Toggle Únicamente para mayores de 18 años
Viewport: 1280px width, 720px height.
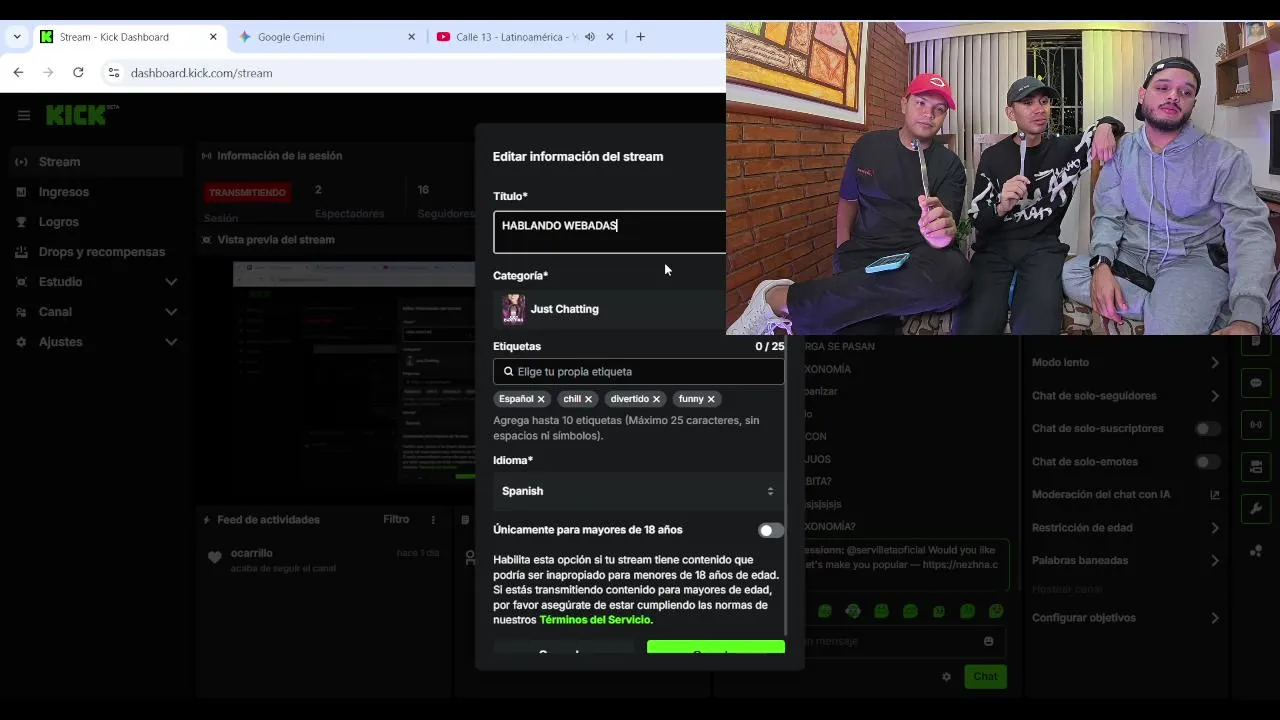click(x=771, y=531)
